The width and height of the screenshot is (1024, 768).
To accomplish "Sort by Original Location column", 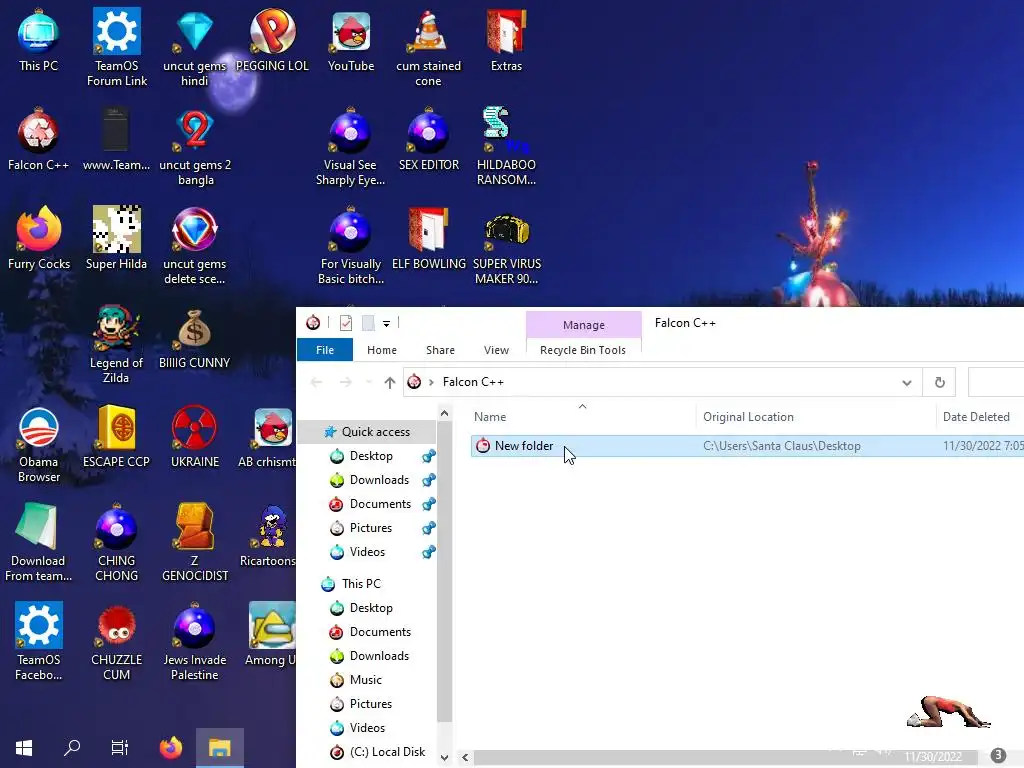I will point(816,417).
